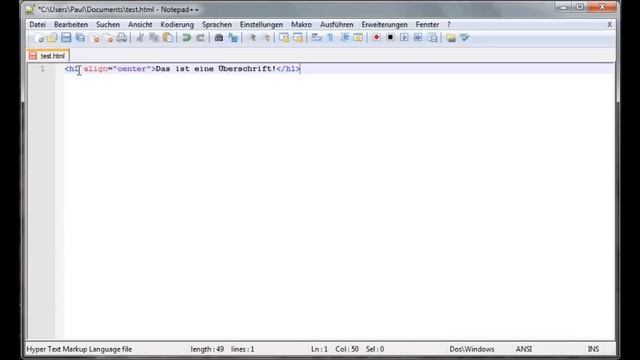This screenshot has height=360, width=640.
Task: Open the Kodierung menu
Action: tap(177, 24)
